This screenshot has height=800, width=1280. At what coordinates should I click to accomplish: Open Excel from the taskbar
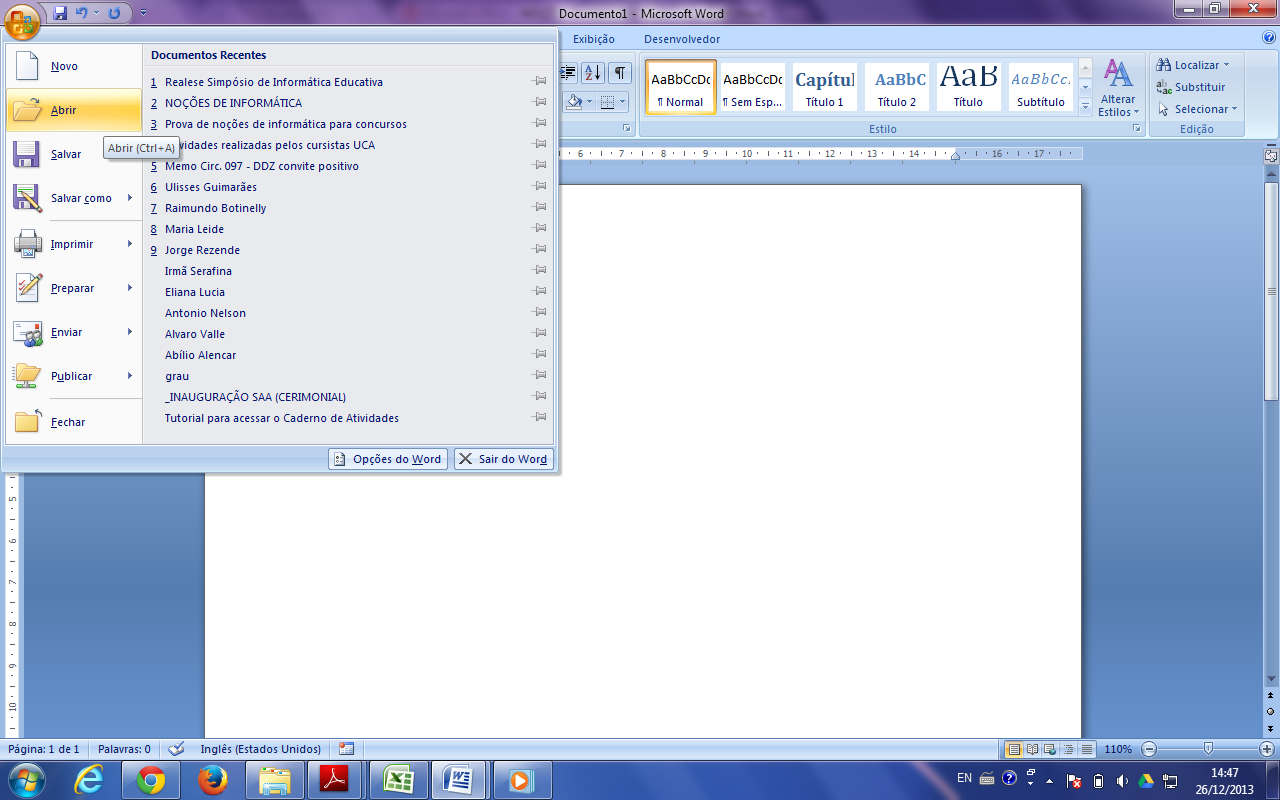coord(398,779)
